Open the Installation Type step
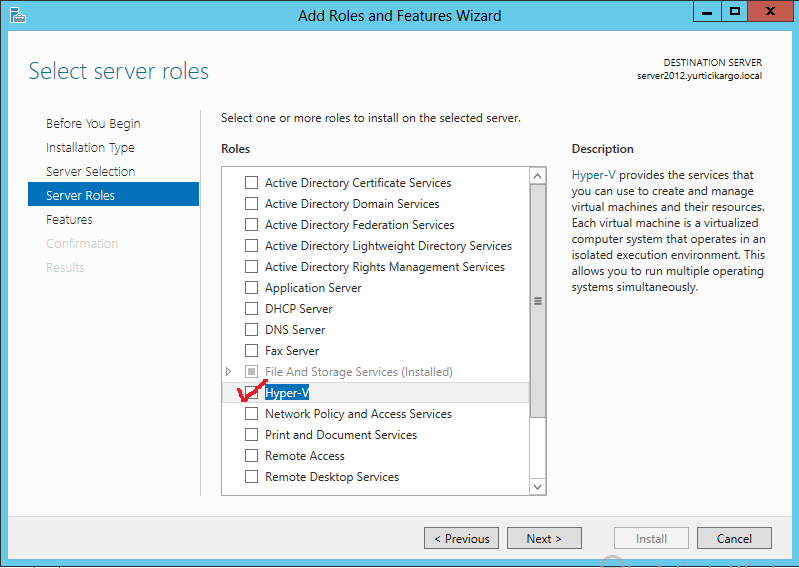Viewport: 799px width, 568px height. 90,148
